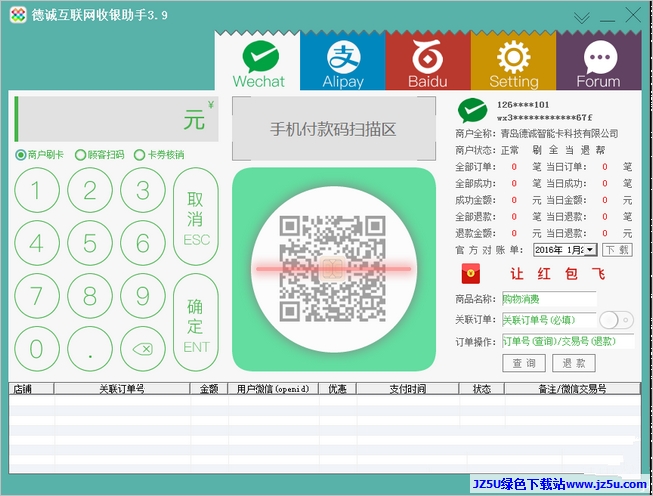Switch to the Wechat tab
The width and height of the screenshot is (653, 496).
coord(258,61)
